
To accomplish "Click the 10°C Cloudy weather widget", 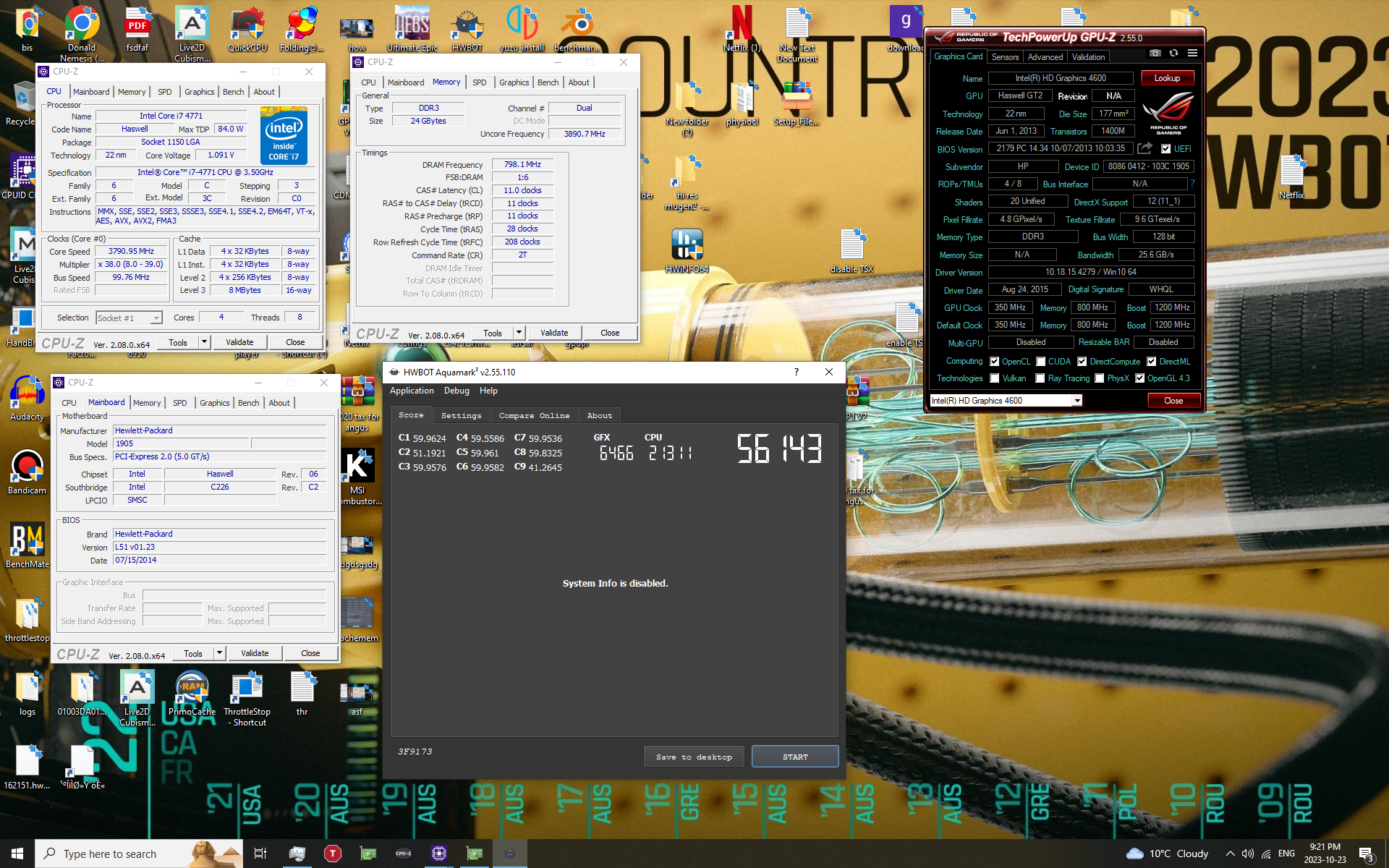I will [x=1168, y=854].
